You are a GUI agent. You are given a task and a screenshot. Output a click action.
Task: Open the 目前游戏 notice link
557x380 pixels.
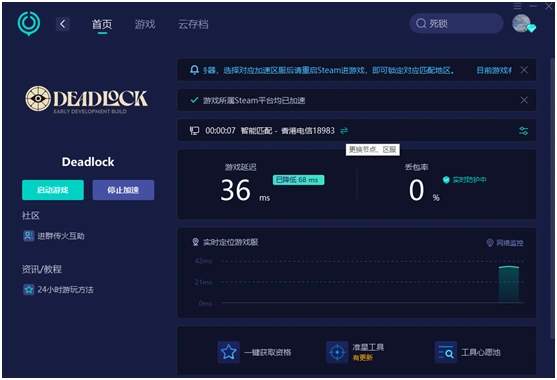coord(494,70)
